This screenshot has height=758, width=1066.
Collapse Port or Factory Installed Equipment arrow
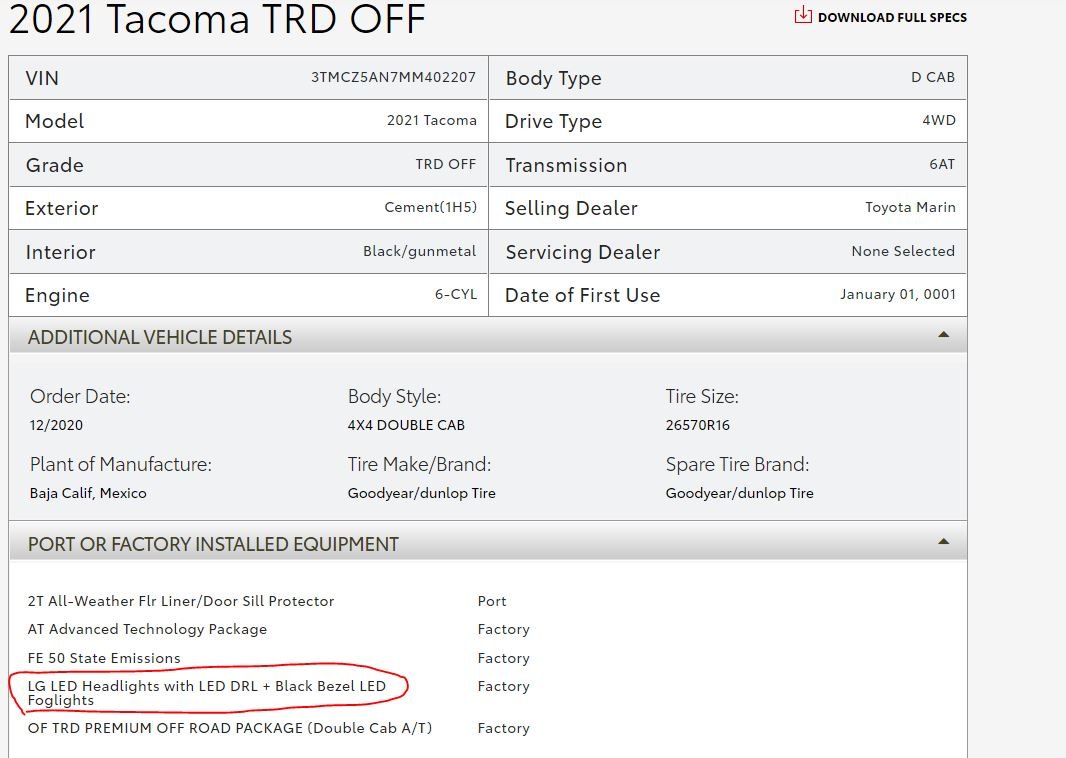tap(943, 542)
